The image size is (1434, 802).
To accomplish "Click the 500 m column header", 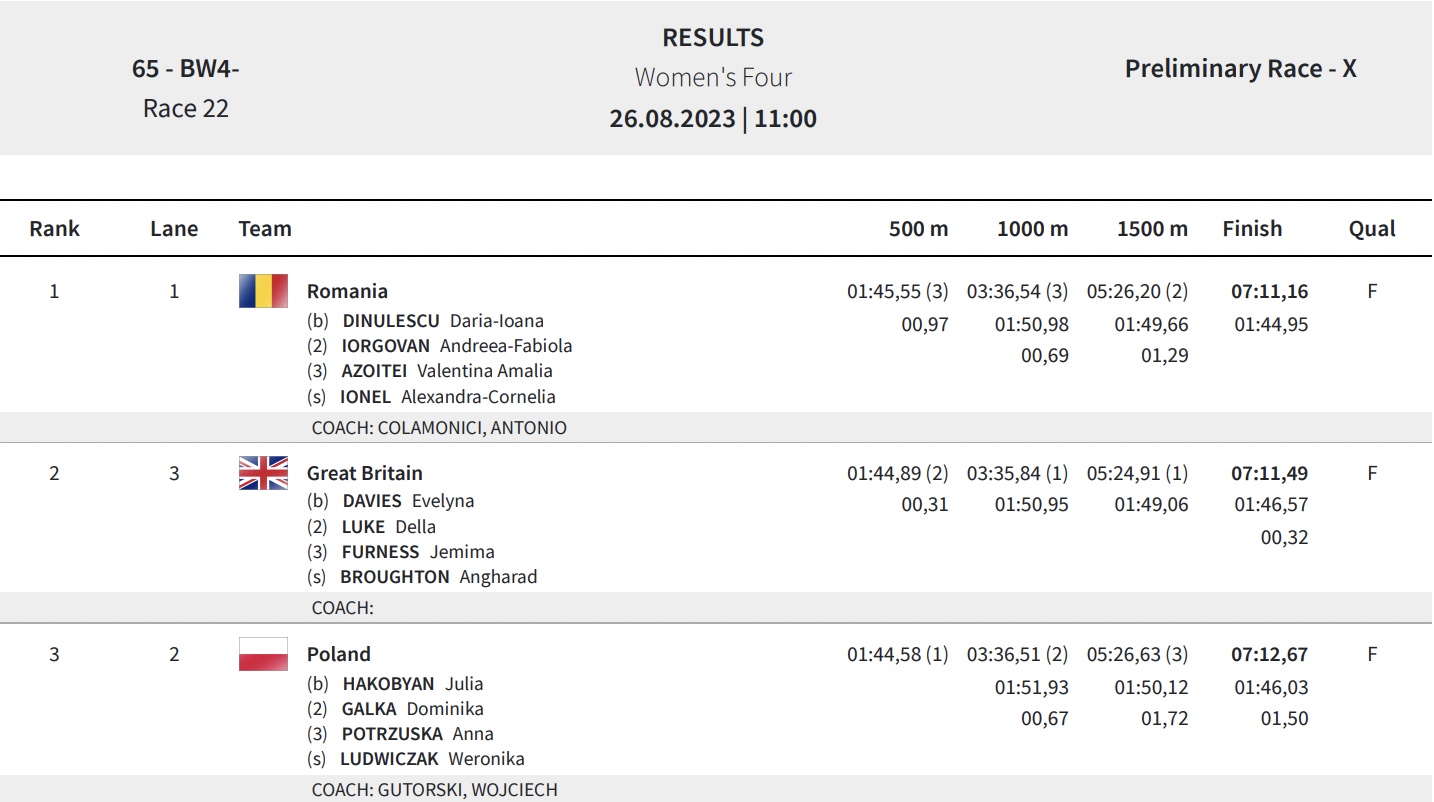I will [x=918, y=228].
